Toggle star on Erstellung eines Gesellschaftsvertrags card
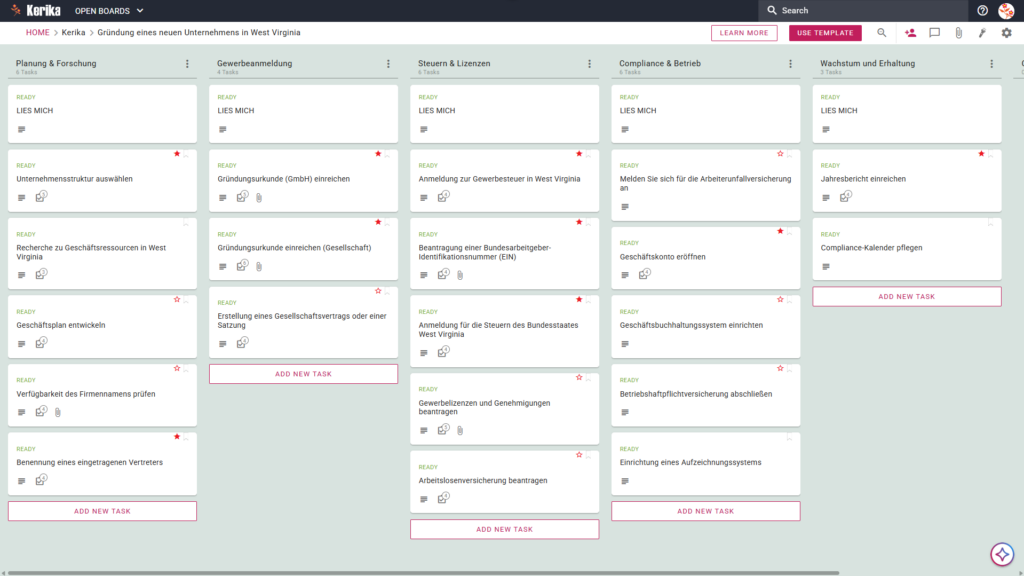This screenshot has width=1024, height=576. [x=378, y=291]
